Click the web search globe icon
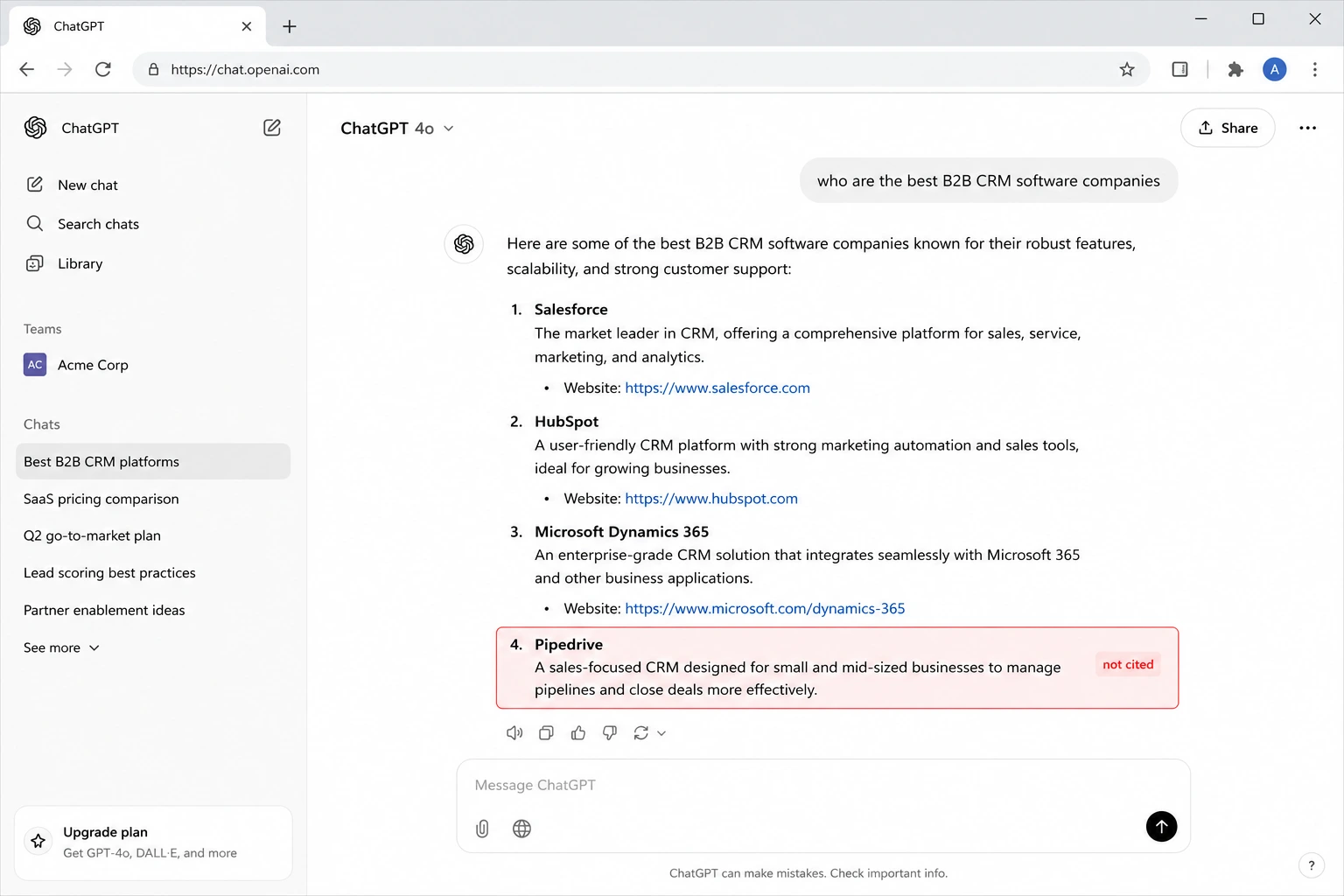This screenshot has width=1344, height=896. (521, 829)
